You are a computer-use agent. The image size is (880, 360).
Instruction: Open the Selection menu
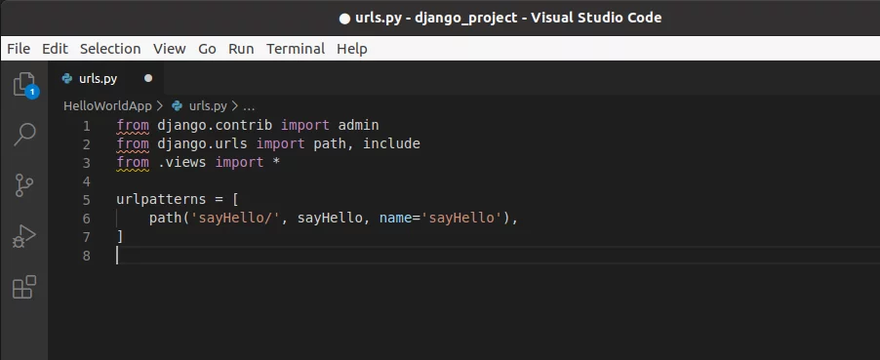coord(110,49)
